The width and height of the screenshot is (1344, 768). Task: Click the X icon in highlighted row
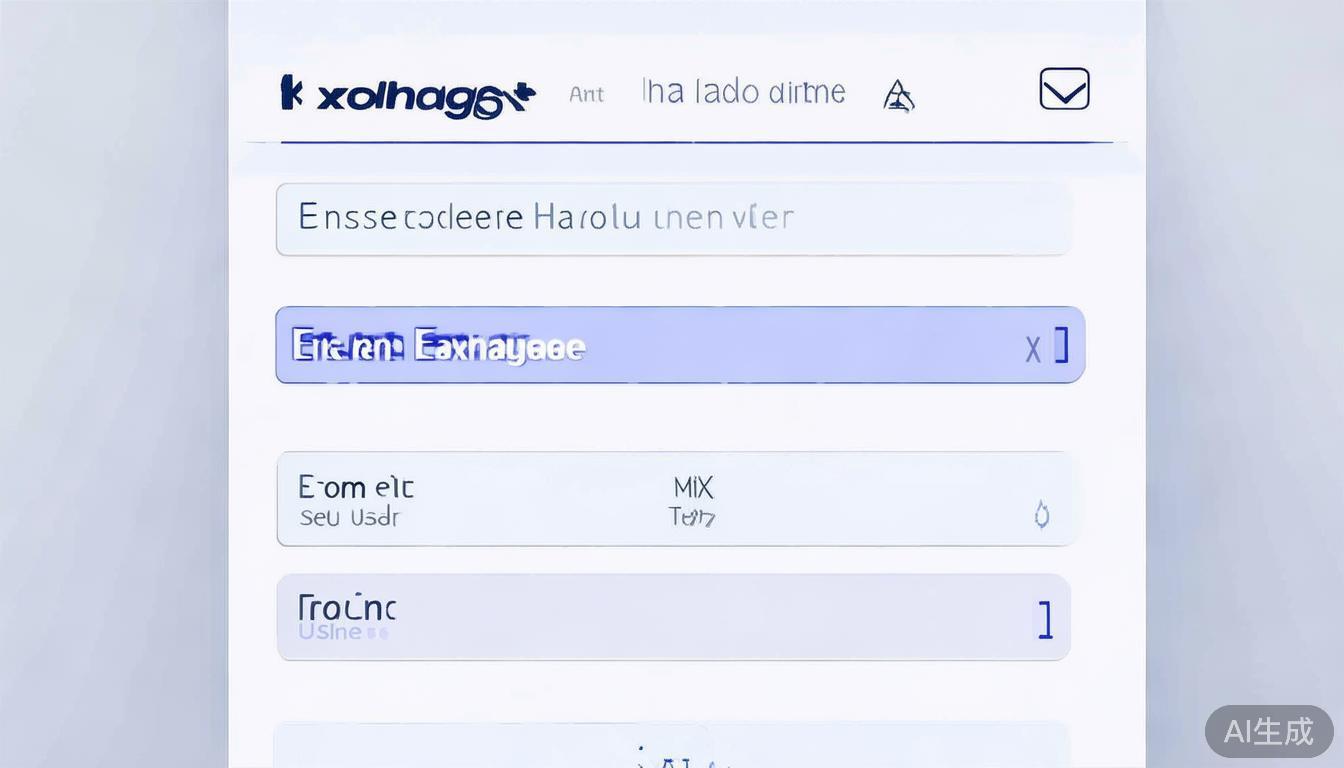[1033, 349]
